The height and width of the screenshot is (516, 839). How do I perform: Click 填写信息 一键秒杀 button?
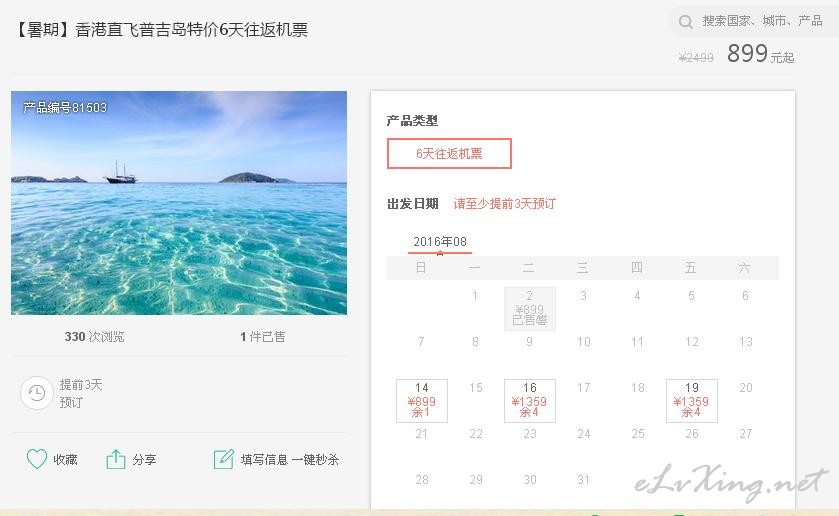point(289,460)
